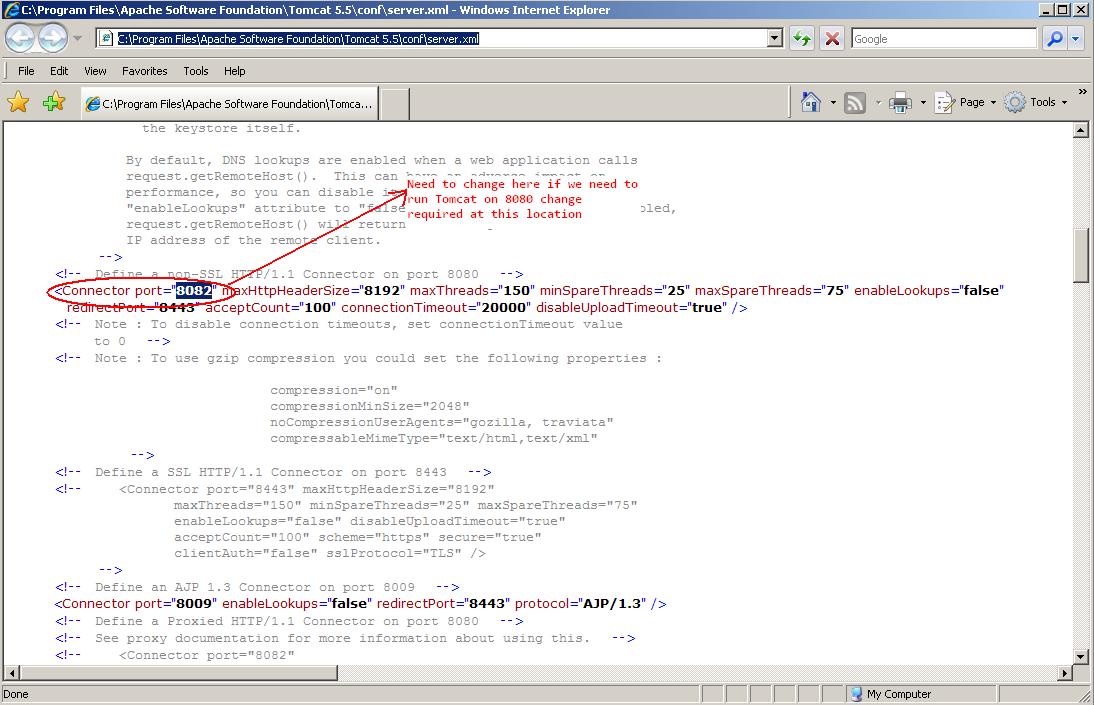Image resolution: width=1094 pixels, height=705 pixels.
Task: Click the comment 'Define an AJP 1.3 Connector on port 8009'
Action: [255, 587]
